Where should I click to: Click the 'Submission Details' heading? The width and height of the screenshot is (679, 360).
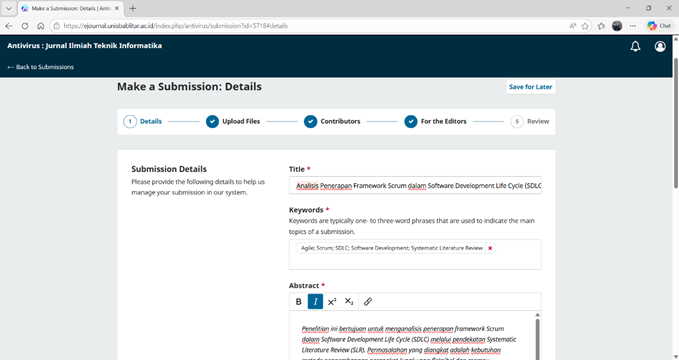click(x=169, y=169)
